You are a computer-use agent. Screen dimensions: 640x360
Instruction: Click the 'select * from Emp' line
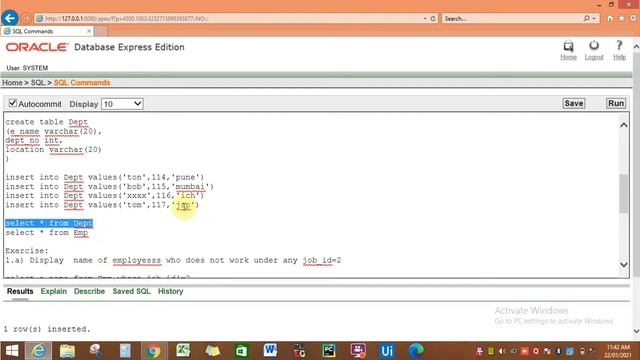coord(47,232)
